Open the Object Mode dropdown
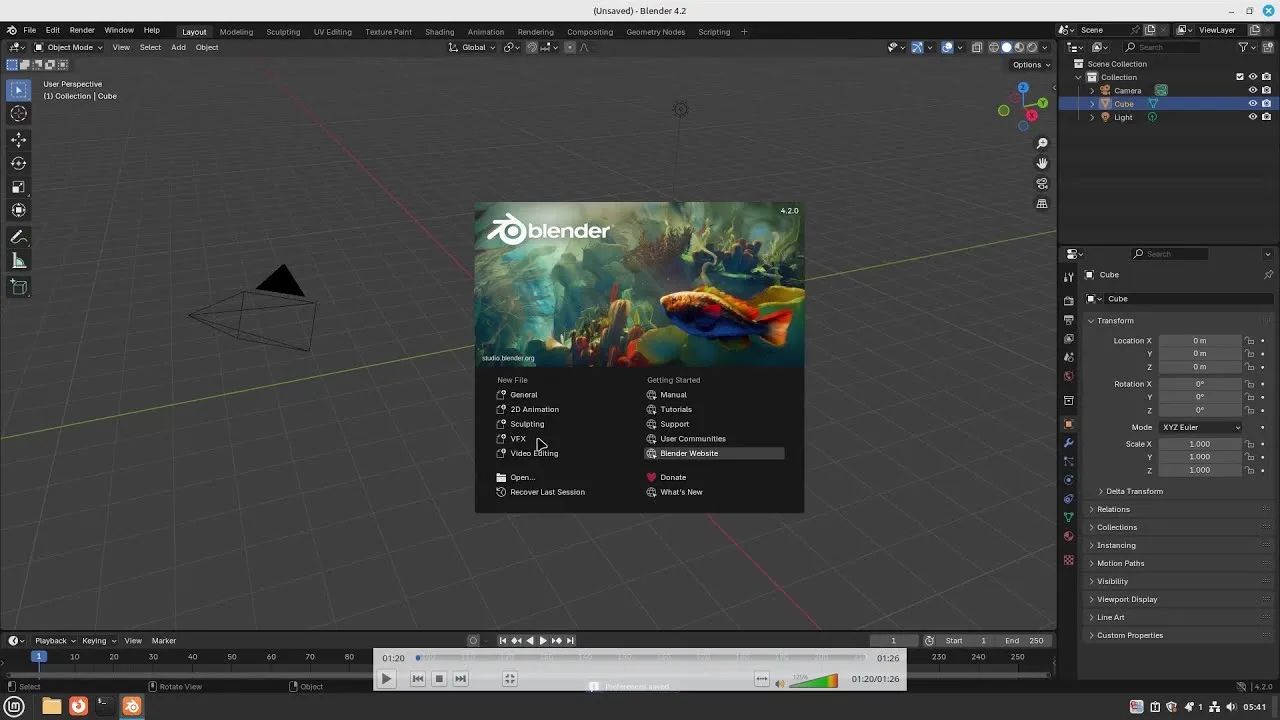Image resolution: width=1280 pixels, height=720 pixels. point(68,47)
